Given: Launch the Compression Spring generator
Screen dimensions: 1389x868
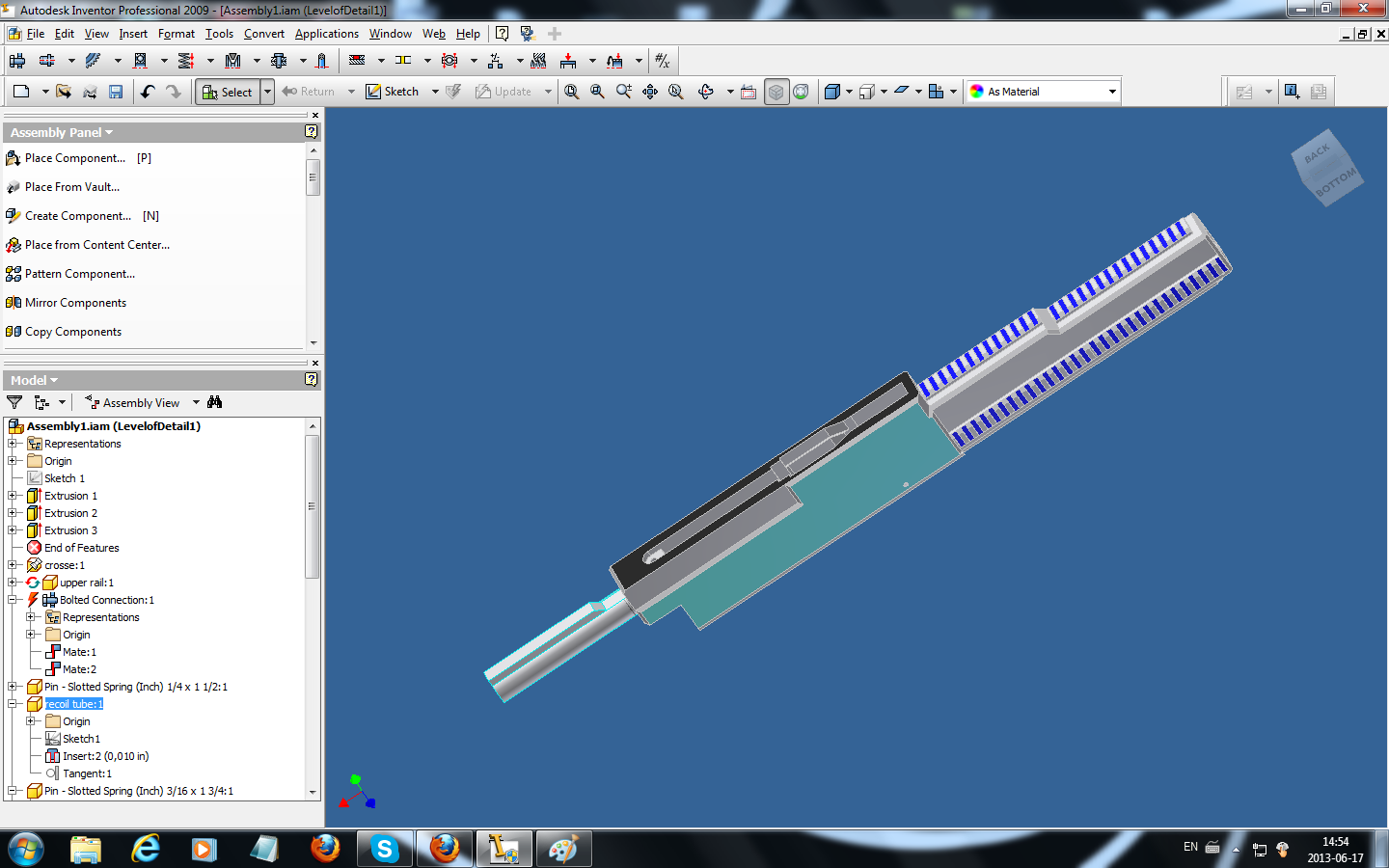Looking at the screenshot, I should 186,61.
